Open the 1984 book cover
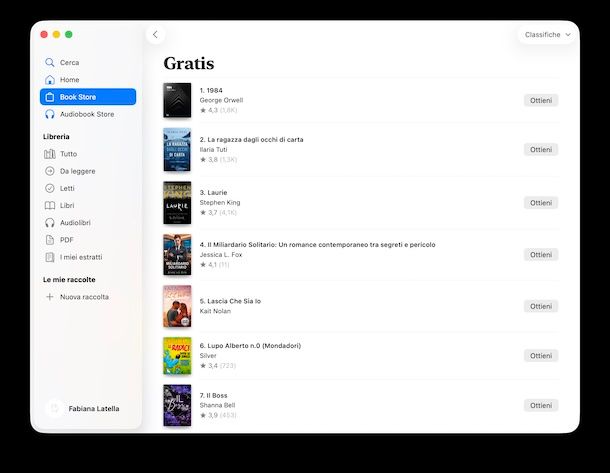610x473 pixels. click(x=177, y=100)
